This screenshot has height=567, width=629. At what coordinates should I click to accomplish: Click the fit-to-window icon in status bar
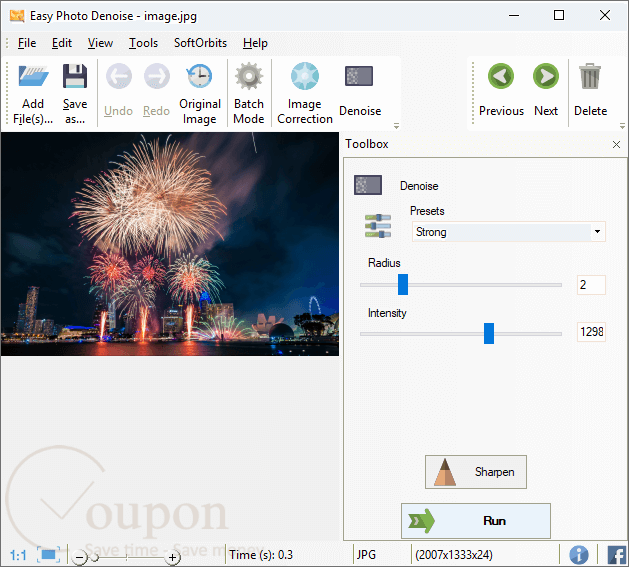(49, 555)
